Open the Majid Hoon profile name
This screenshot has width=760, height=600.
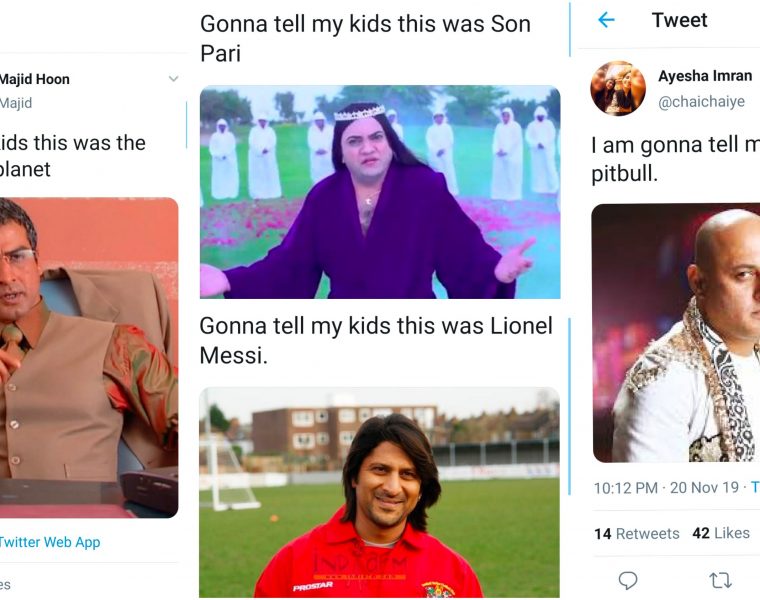[34, 79]
